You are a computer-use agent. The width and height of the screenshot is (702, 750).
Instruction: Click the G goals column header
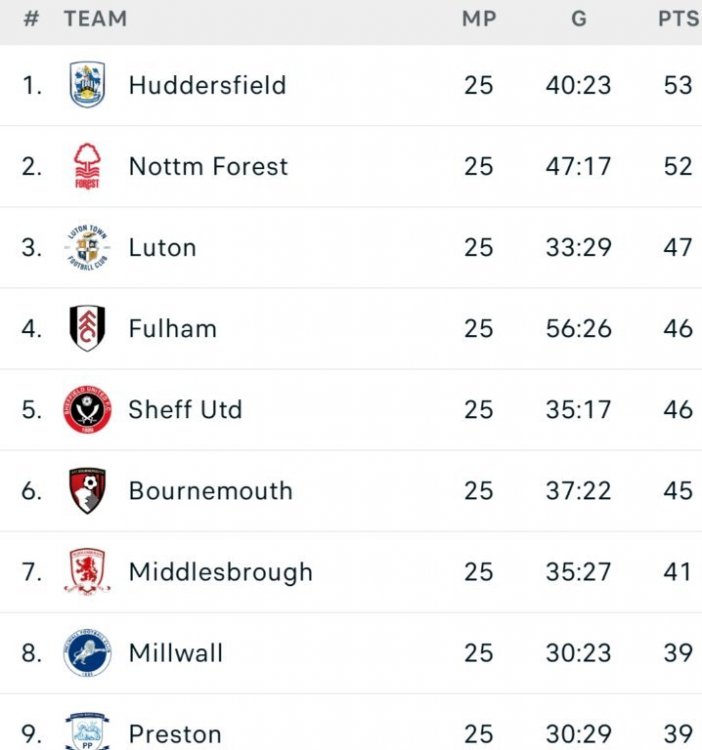click(578, 19)
